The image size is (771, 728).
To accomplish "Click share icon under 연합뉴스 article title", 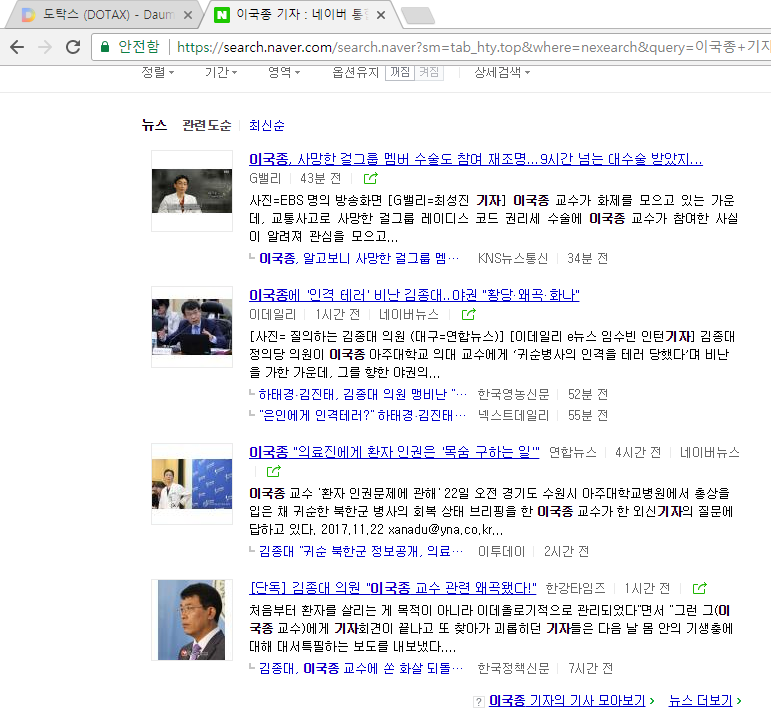I will pyautogui.click(x=274, y=471).
